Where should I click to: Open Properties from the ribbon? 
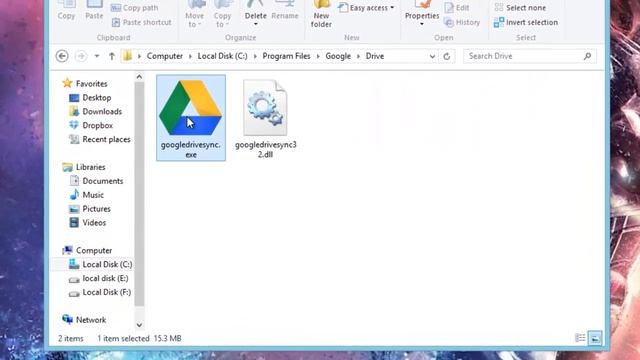tap(422, 14)
